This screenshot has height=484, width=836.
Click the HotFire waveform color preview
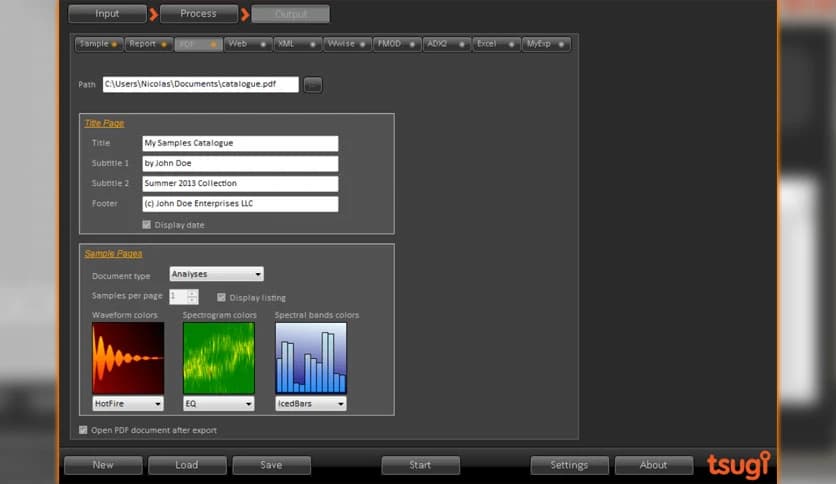(x=128, y=358)
